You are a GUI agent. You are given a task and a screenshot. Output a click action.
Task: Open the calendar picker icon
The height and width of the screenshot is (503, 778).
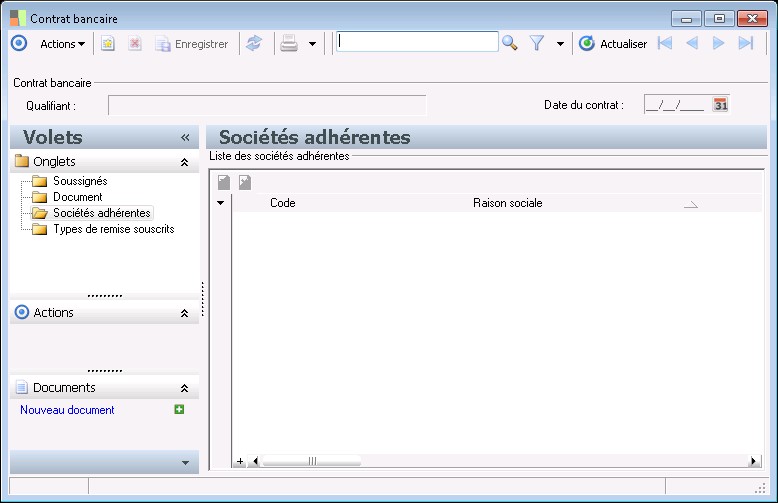(x=720, y=105)
